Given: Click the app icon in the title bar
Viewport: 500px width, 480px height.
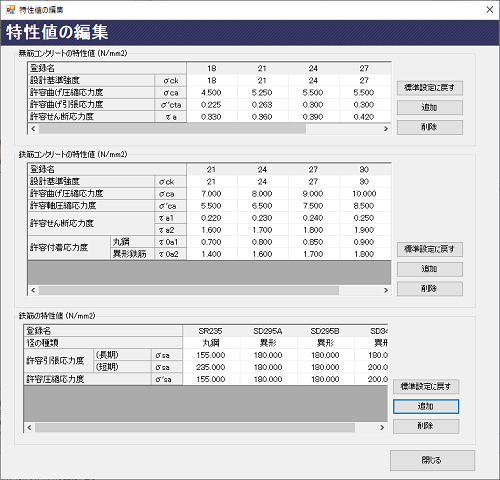Looking at the screenshot, I should coord(11,10).
